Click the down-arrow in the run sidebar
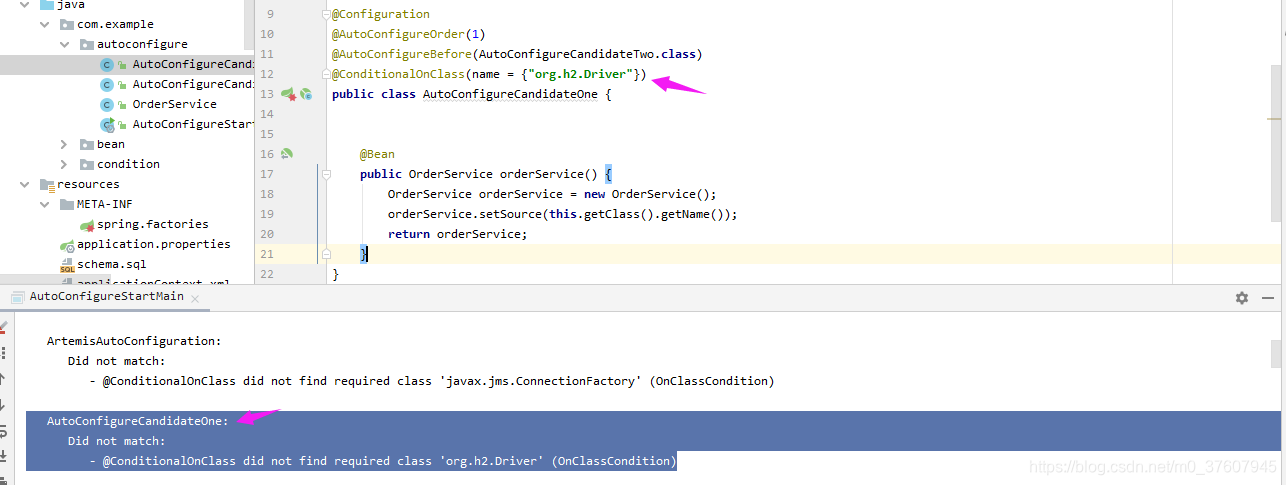The width and height of the screenshot is (1286, 485). [3, 405]
